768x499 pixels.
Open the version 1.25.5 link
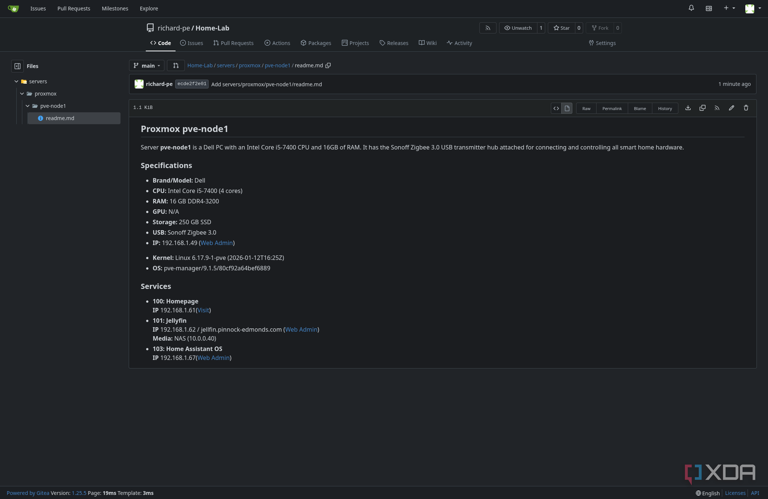79,493
